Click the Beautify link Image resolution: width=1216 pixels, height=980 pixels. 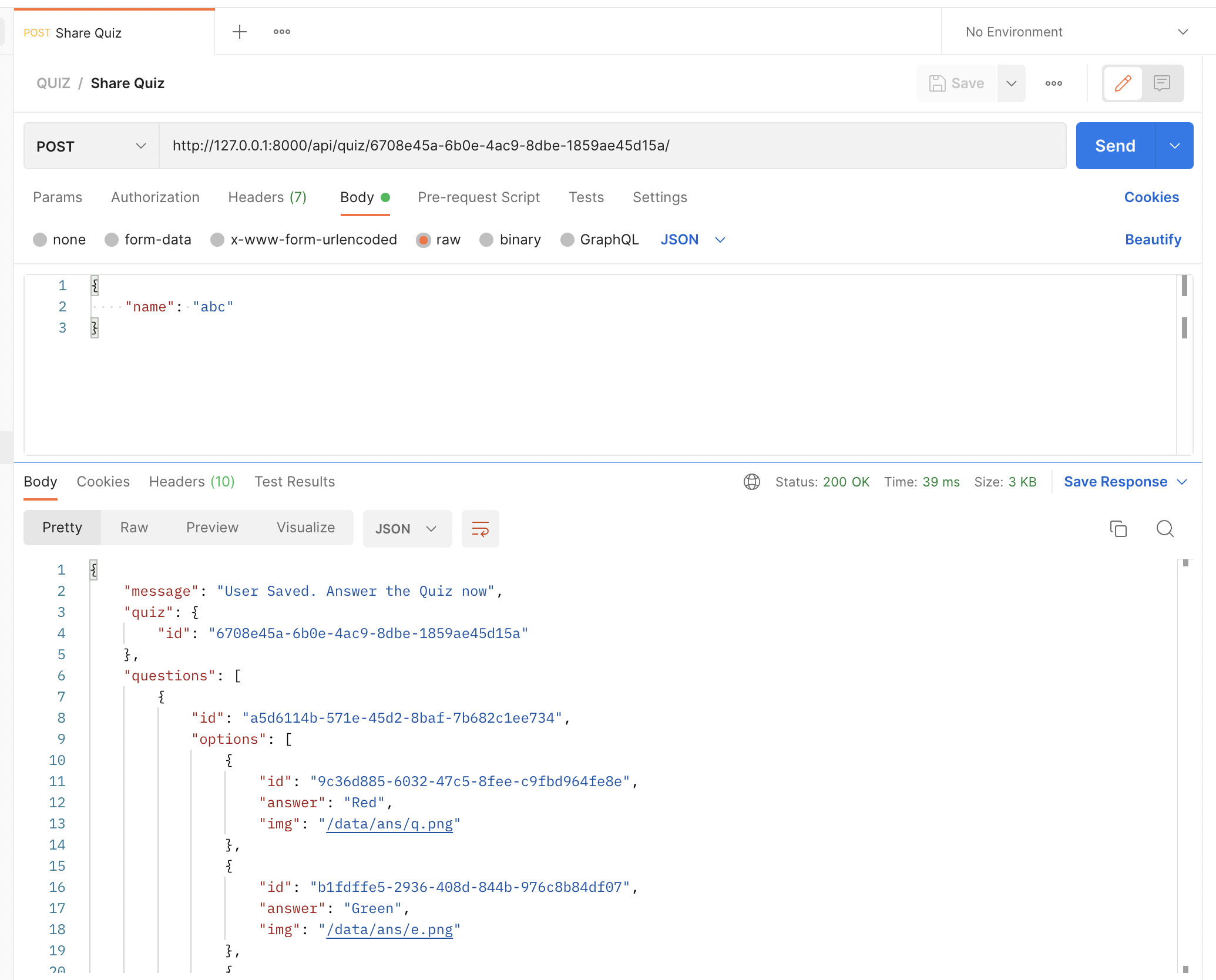pyautogui.click(x=1153, y=240)
